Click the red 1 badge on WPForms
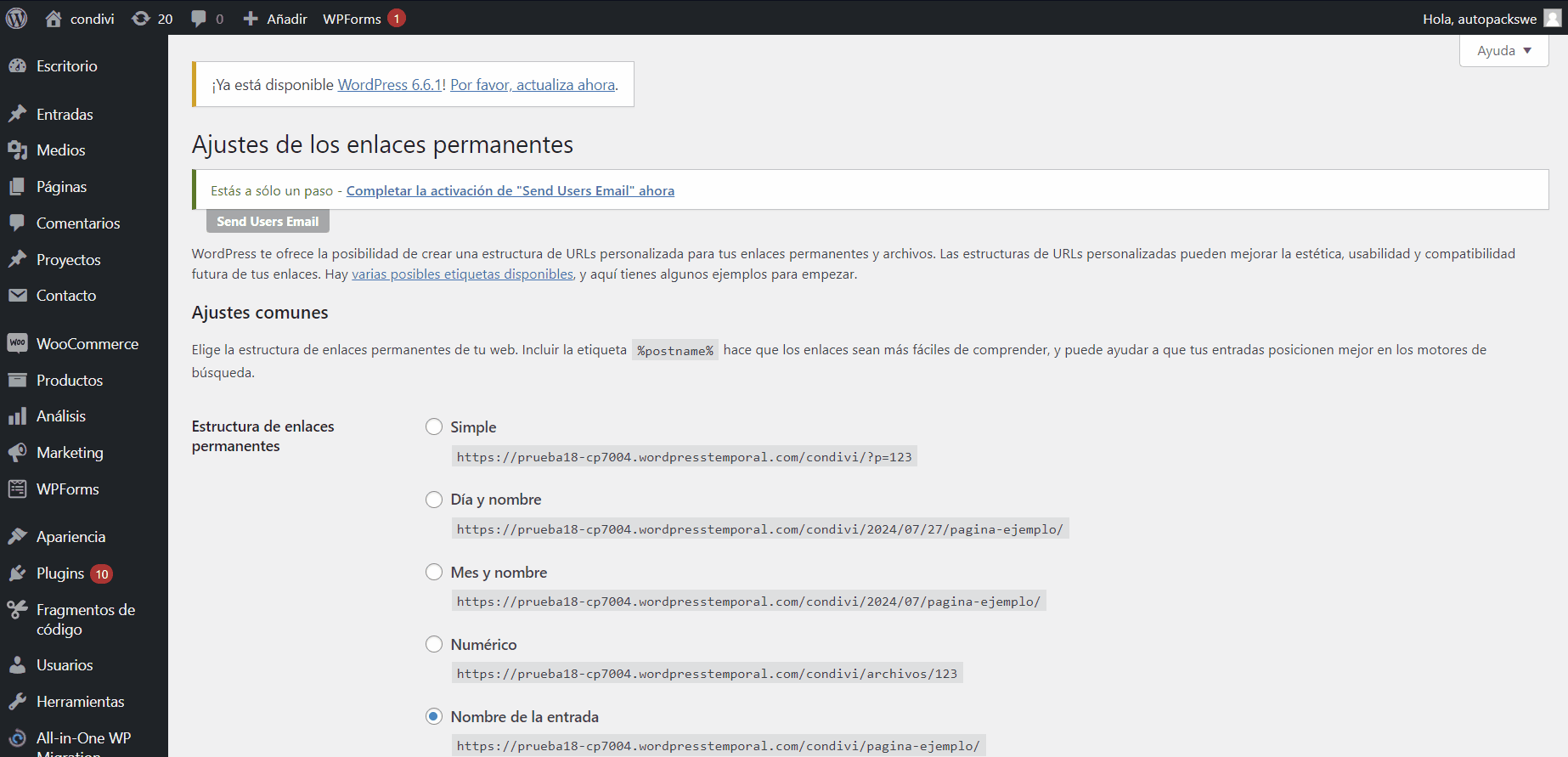This screenshot has height=757, width=1568. [x=397, y=18]
